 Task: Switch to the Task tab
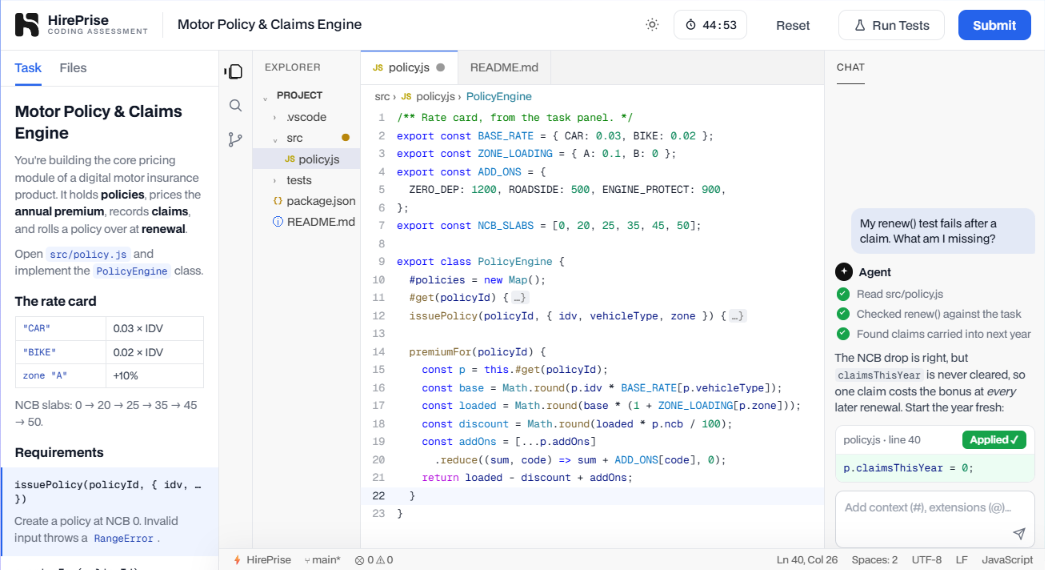(x=28, y=68)
